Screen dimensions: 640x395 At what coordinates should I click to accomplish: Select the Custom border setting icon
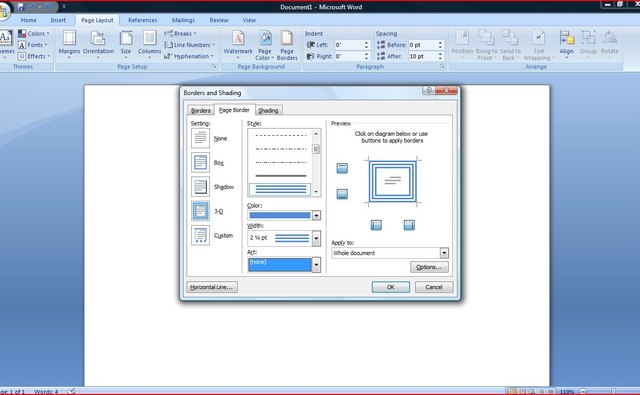200,235
